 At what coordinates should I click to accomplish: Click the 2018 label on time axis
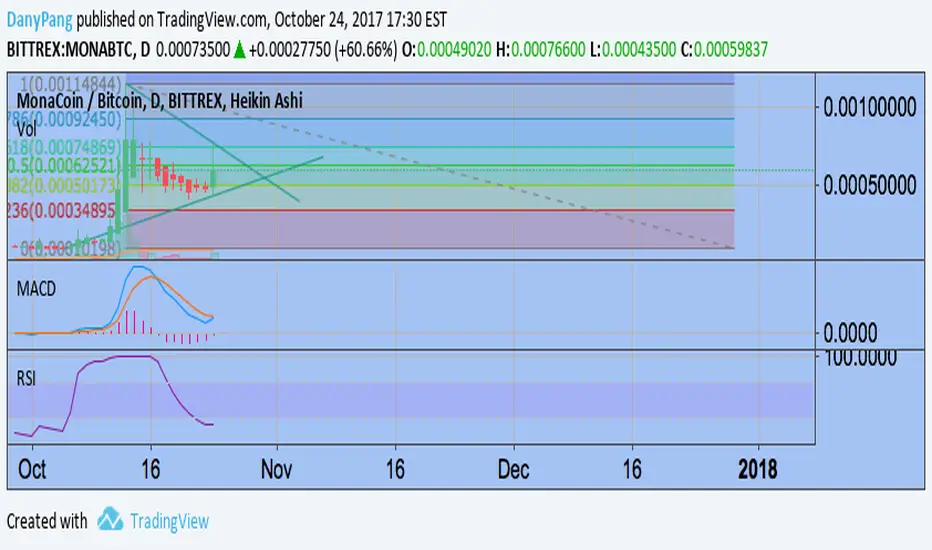(x=758, y=470)
